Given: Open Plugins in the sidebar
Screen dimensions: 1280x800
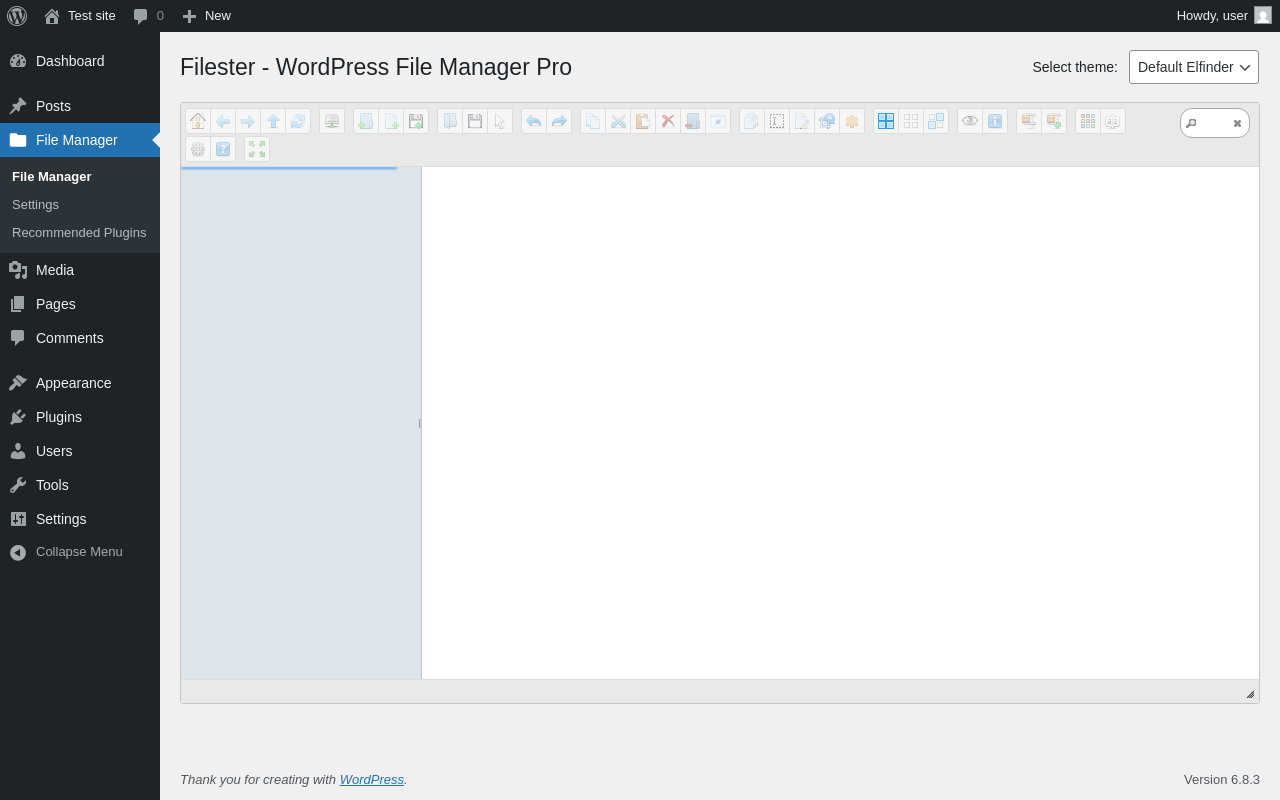Looking at the screenshot, I should [80, 417].
